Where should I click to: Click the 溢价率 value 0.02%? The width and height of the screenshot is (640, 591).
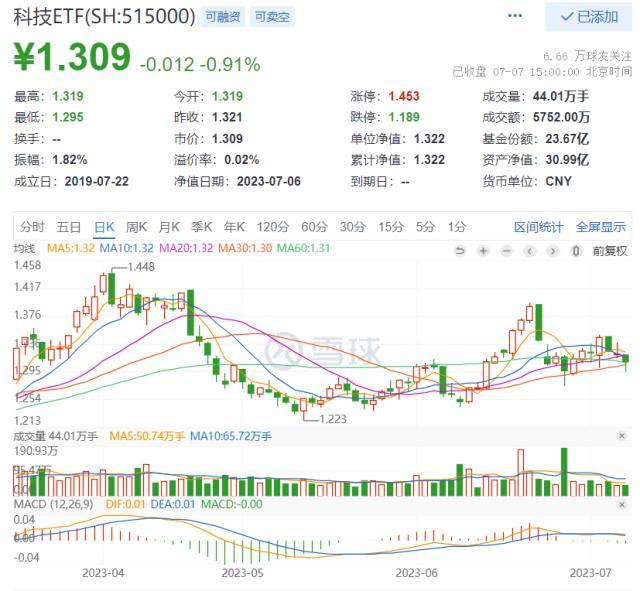click(242, 160)
